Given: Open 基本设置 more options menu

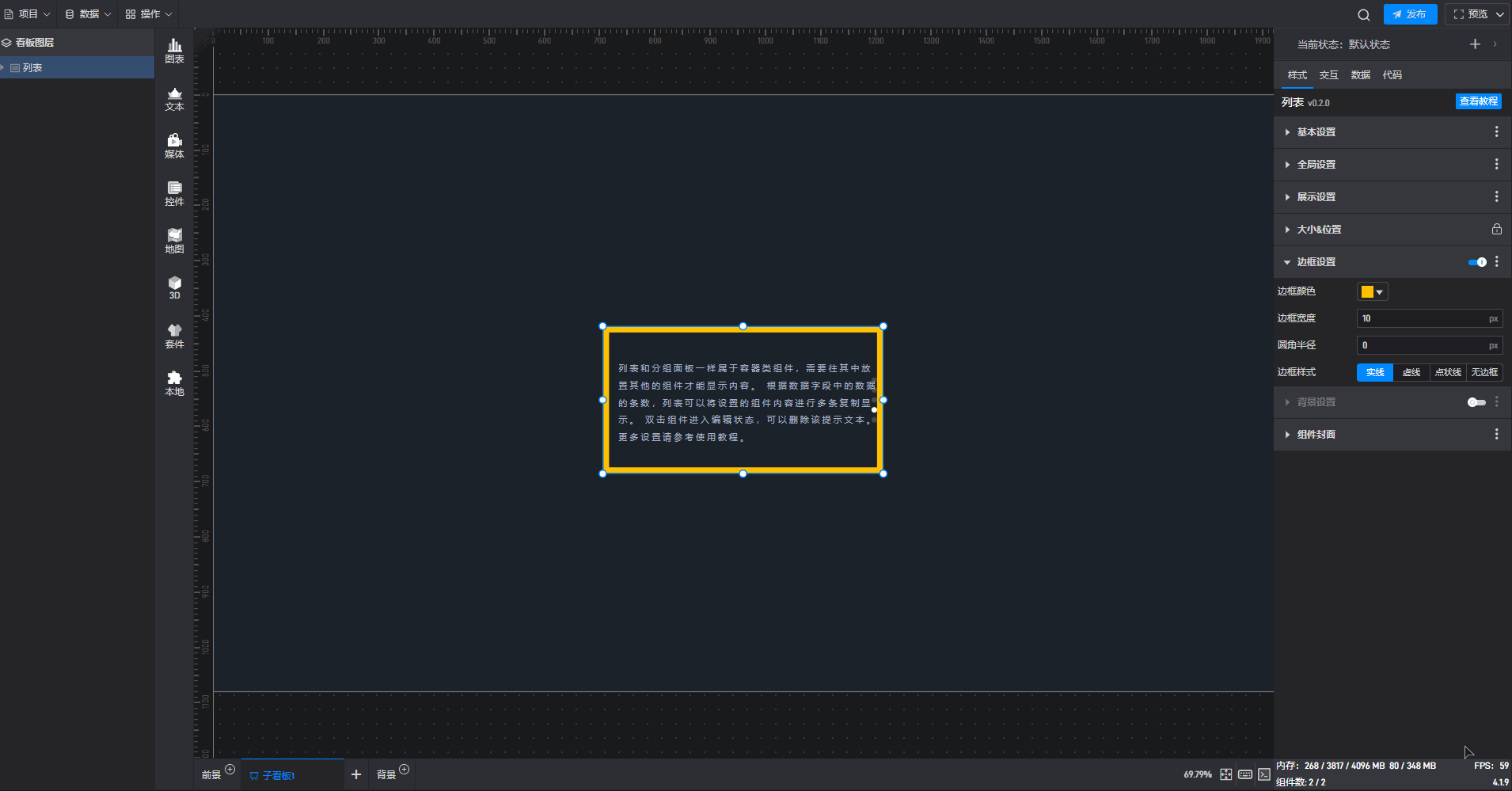Looking at the screenshot, I should click(x=1496, y=132).
